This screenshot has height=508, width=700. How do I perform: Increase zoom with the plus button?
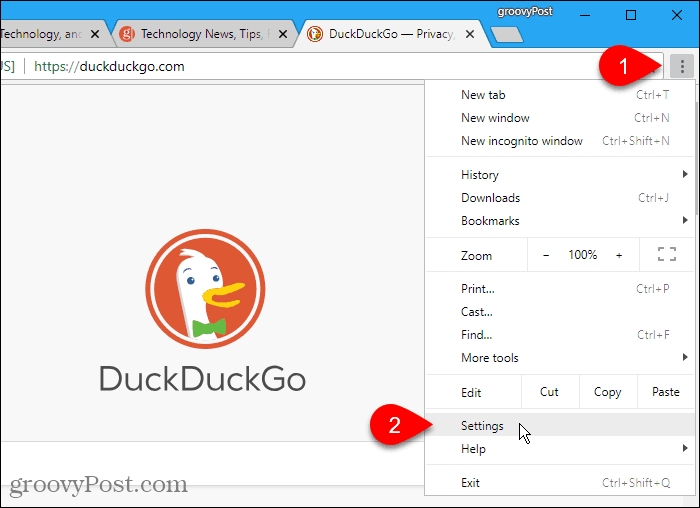coord(619,255)
